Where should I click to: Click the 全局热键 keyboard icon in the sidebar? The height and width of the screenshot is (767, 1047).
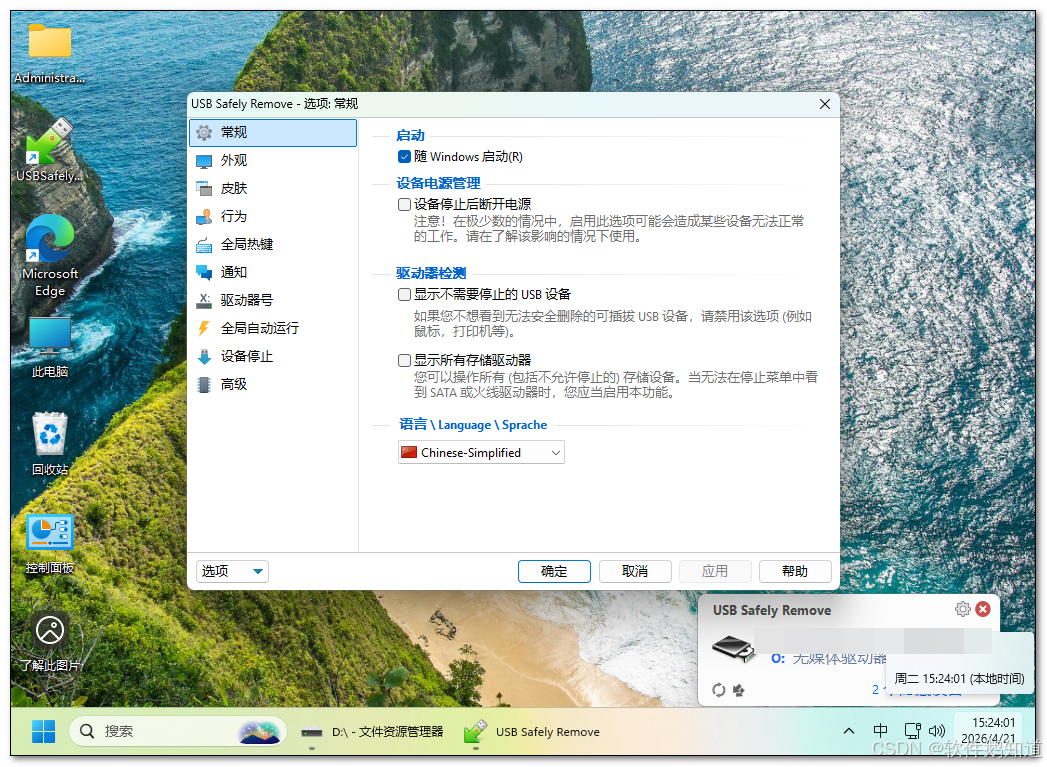pos(204,245)
